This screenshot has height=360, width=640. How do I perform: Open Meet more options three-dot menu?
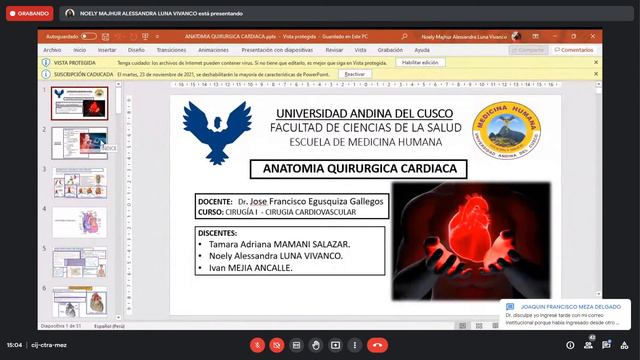click(x=355, y=345)
